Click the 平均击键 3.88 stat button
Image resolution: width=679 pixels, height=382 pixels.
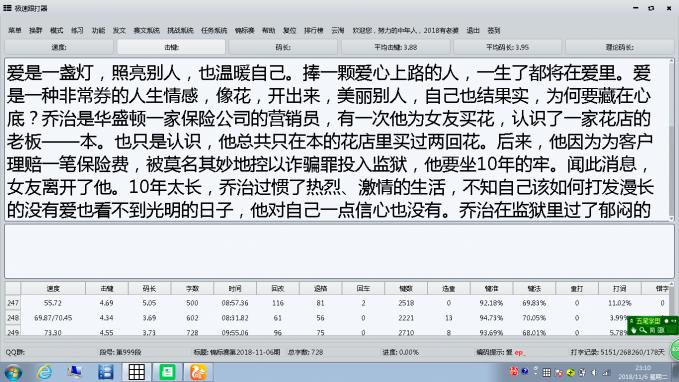(x=395, y=47)
